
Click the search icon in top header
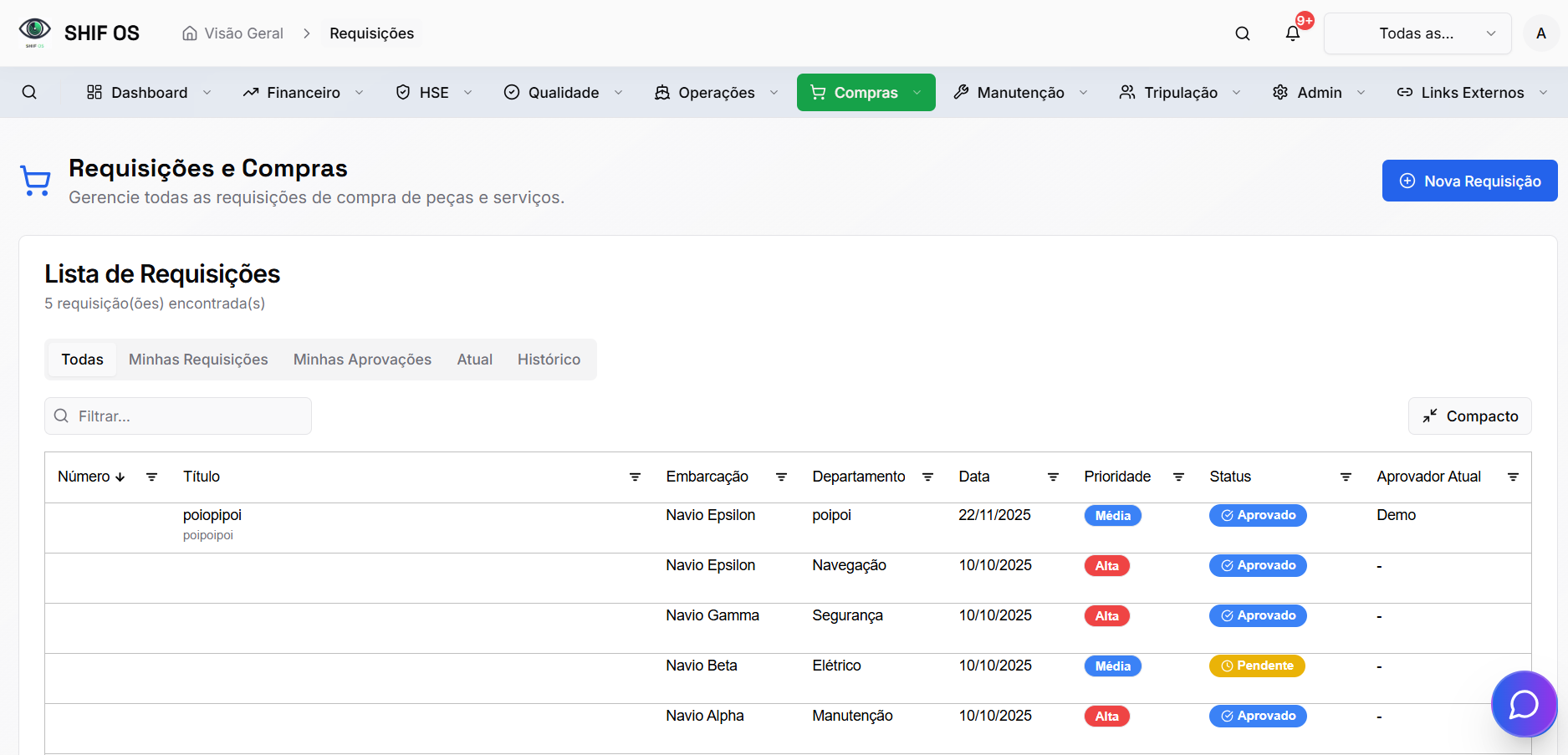(1242, 33)
